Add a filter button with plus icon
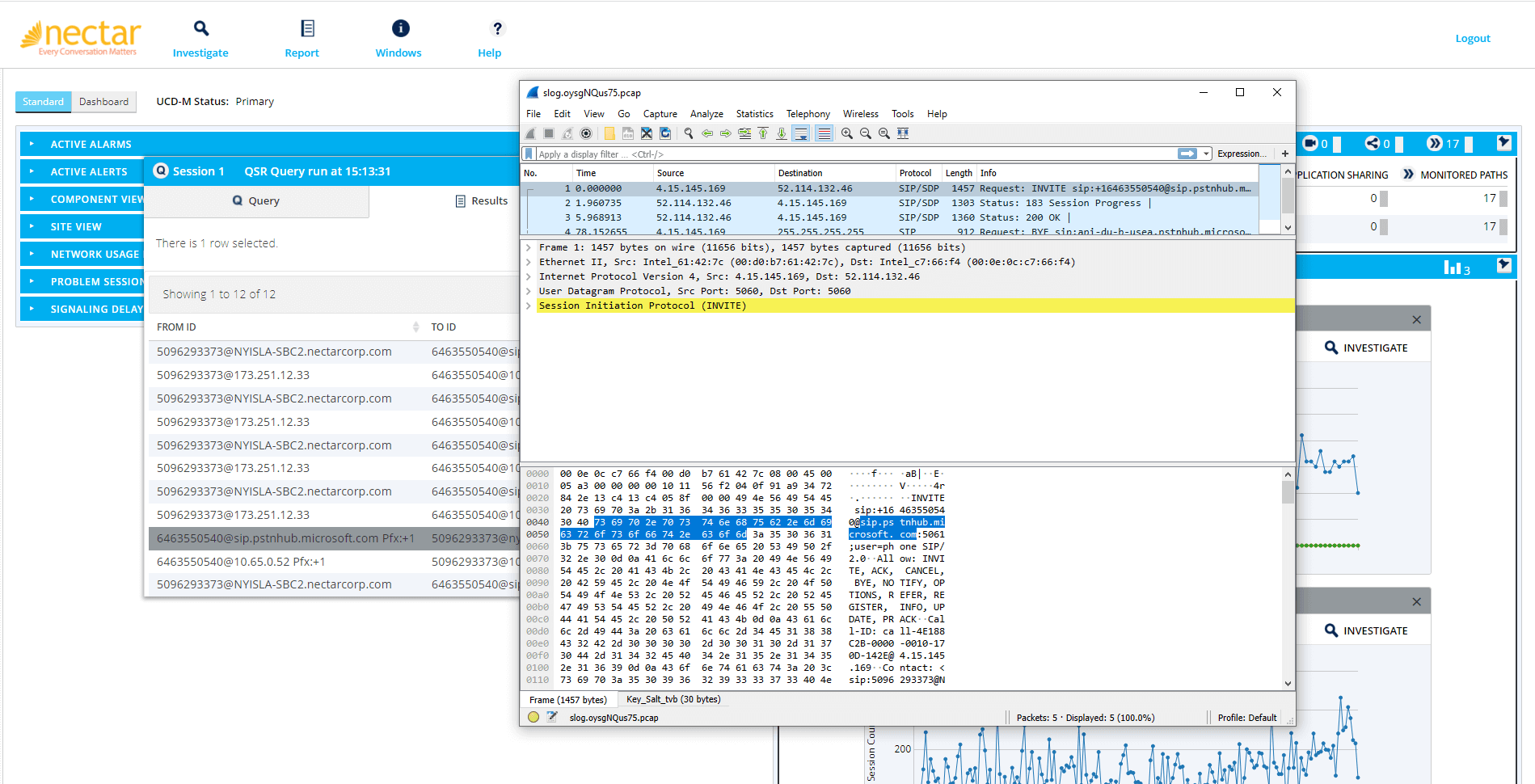 click(x=1285, y=154)
